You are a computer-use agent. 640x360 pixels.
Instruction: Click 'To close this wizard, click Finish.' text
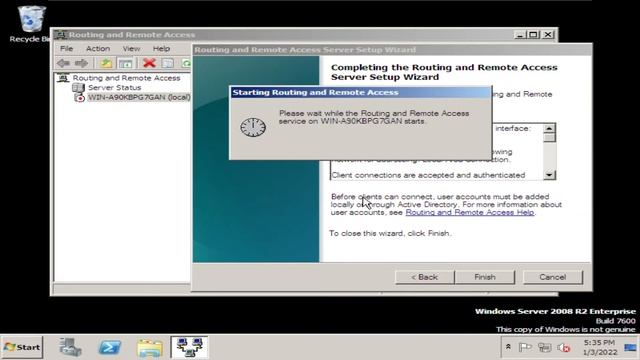click(390, 233)
